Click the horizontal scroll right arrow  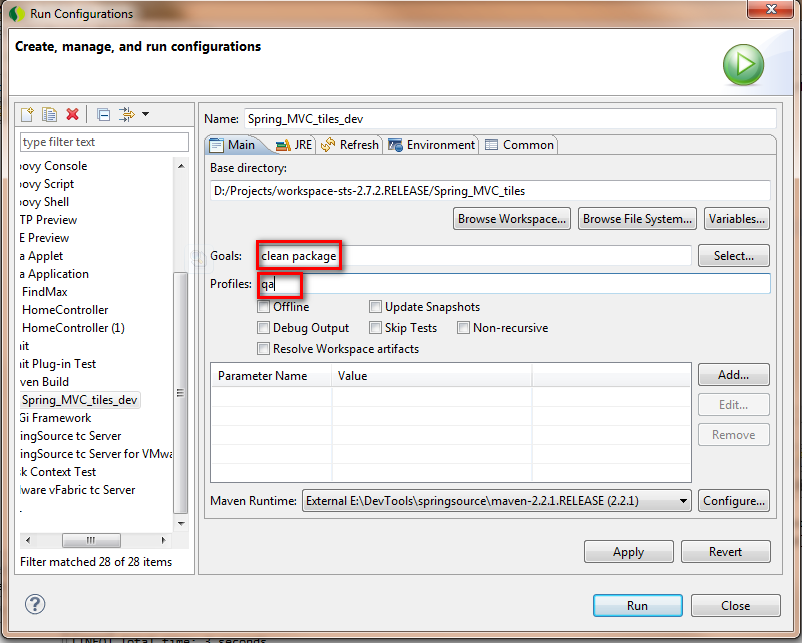click(163, 540)
